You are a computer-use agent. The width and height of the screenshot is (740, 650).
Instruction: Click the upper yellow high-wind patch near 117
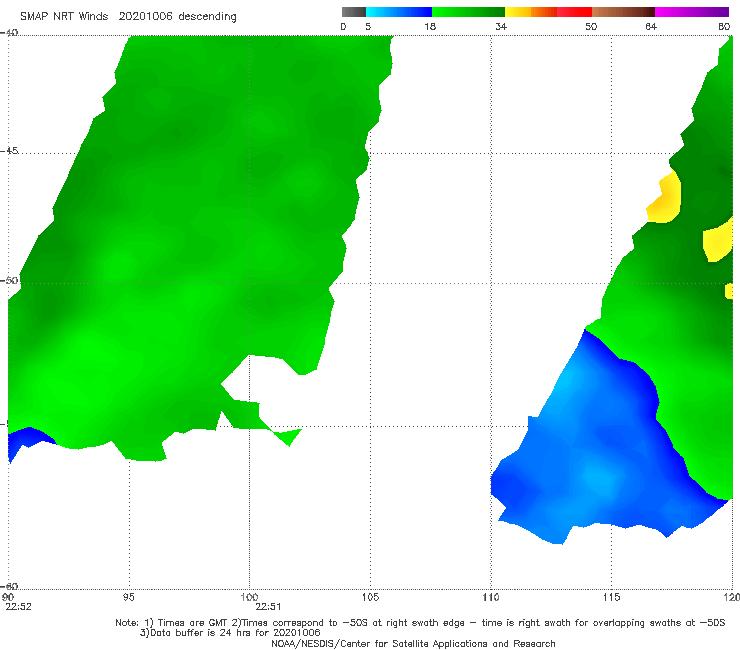click(665, 198)
